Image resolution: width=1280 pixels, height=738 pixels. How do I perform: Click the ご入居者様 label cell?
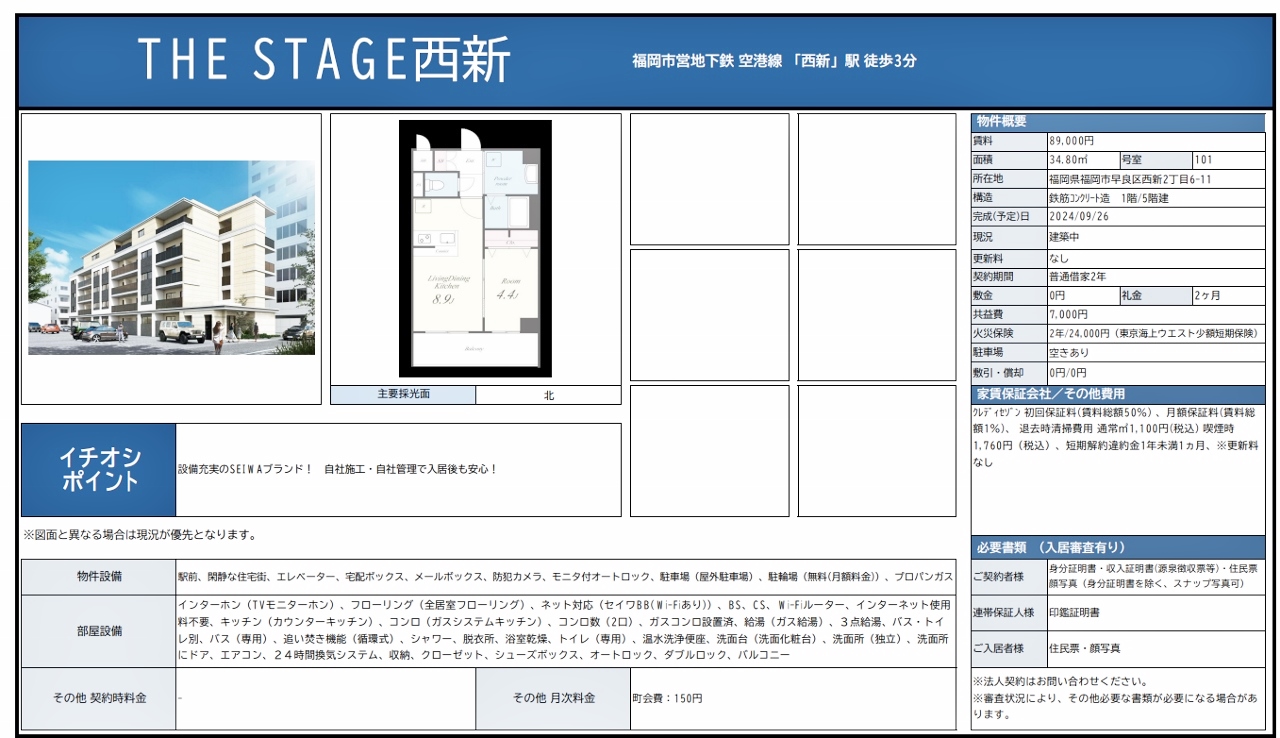click(x=1009, y=649)
